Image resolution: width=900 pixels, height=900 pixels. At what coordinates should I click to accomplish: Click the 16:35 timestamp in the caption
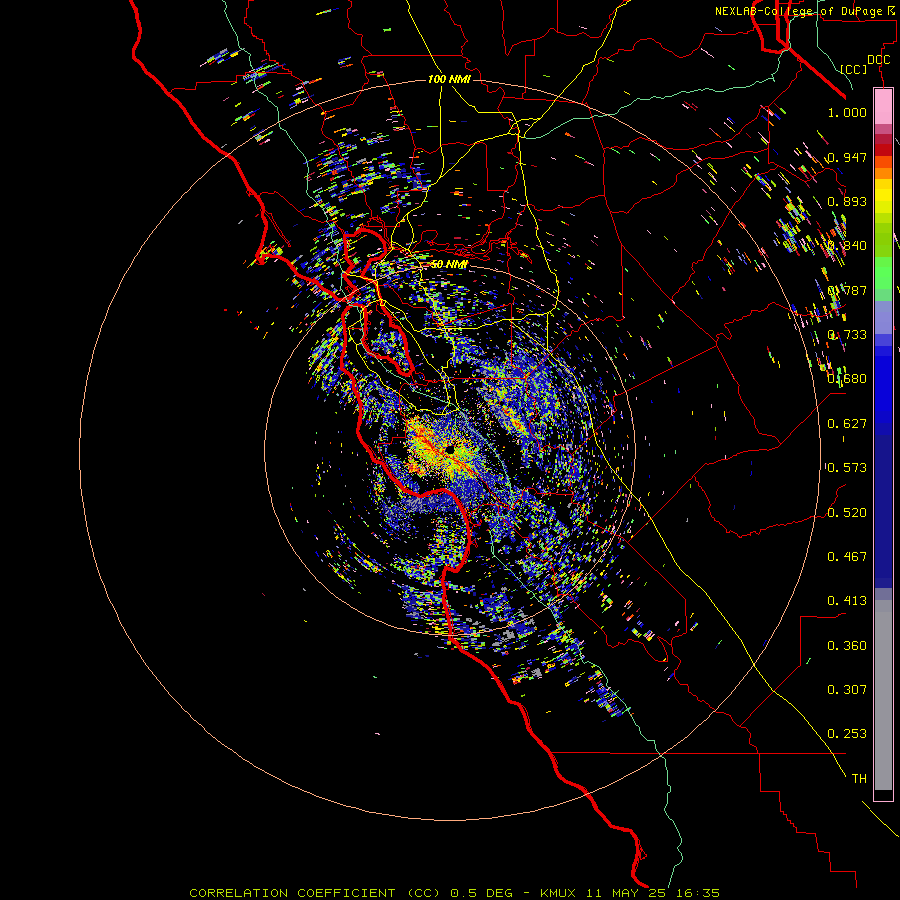698,893
